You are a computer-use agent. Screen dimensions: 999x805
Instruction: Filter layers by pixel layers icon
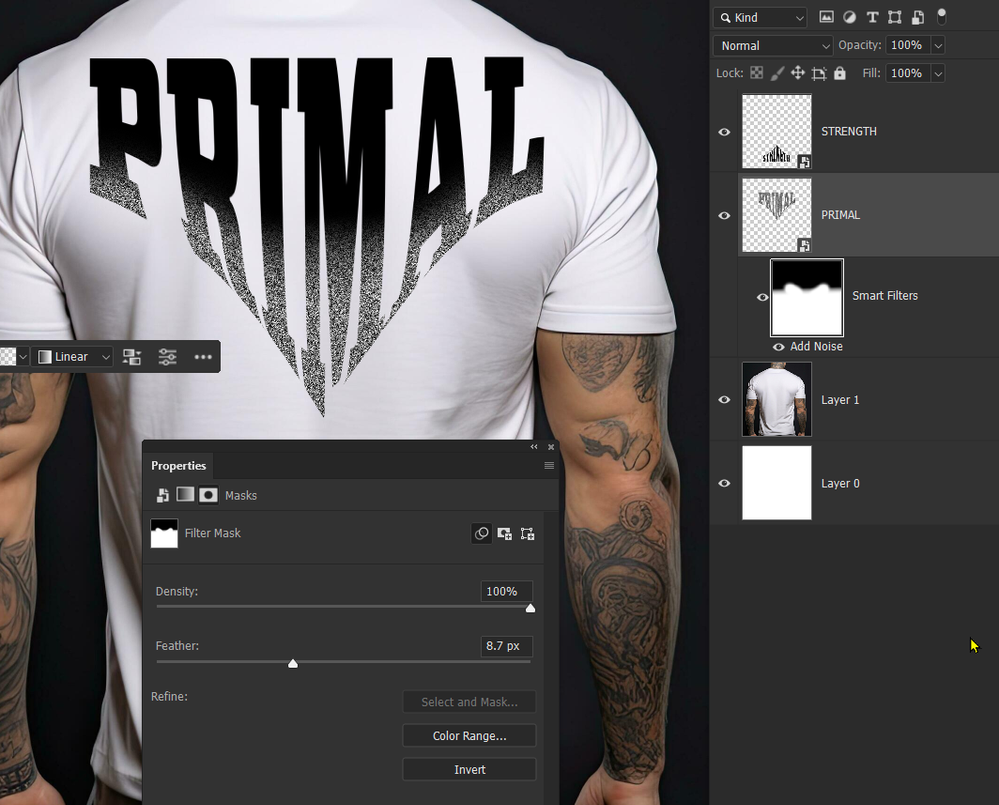coord(826,17)
